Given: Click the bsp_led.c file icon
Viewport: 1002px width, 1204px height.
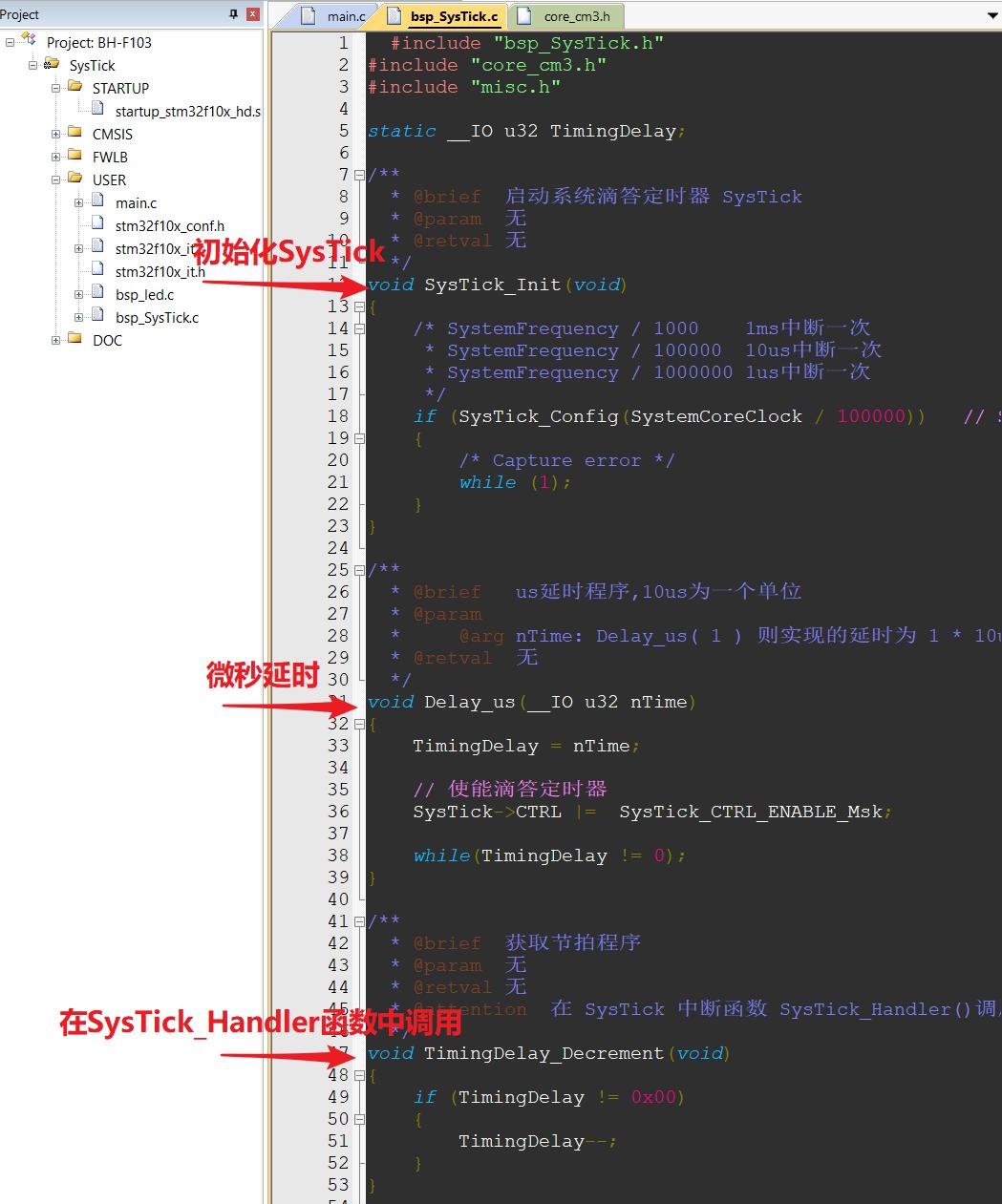Looking at the screenshot, I should tap(99, 294).
